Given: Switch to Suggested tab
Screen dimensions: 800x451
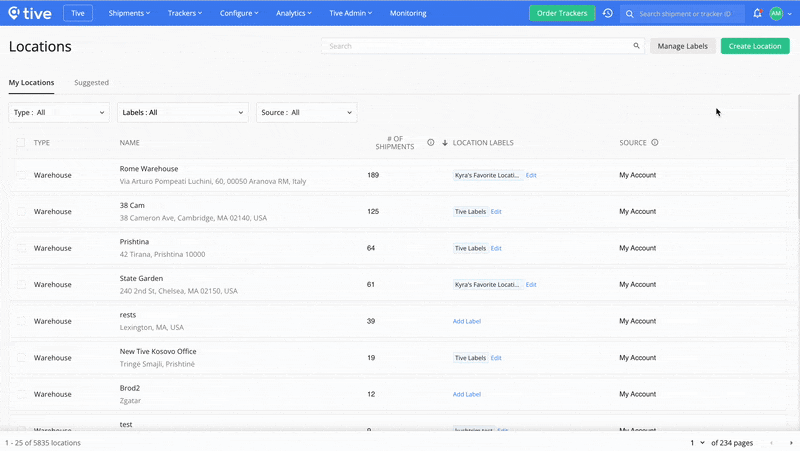Looking at the screenshot, I should [91, 83].
